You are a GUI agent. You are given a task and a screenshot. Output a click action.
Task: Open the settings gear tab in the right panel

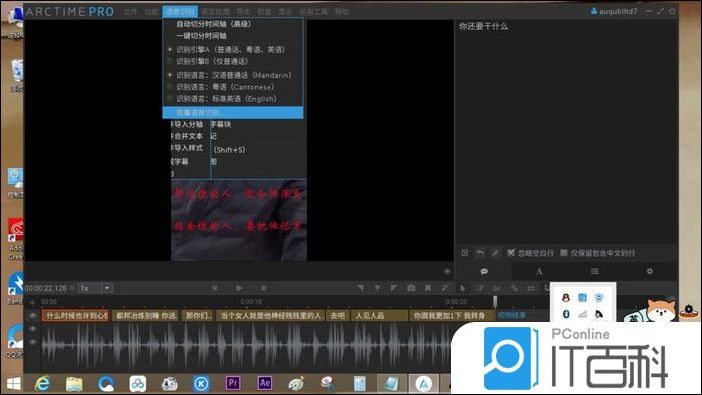point(650,271)
